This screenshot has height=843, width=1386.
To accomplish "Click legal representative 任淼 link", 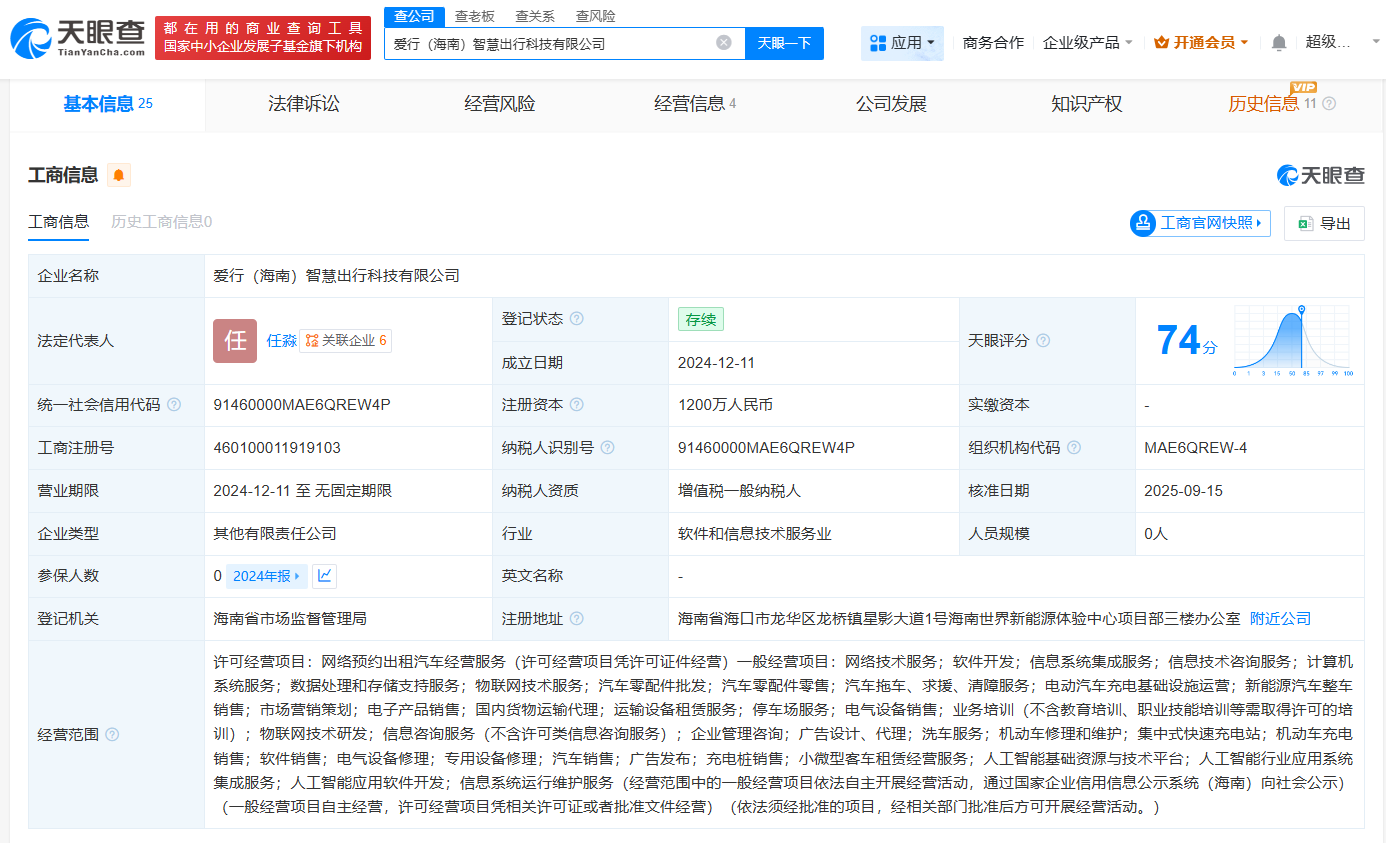I will (283, 340).
